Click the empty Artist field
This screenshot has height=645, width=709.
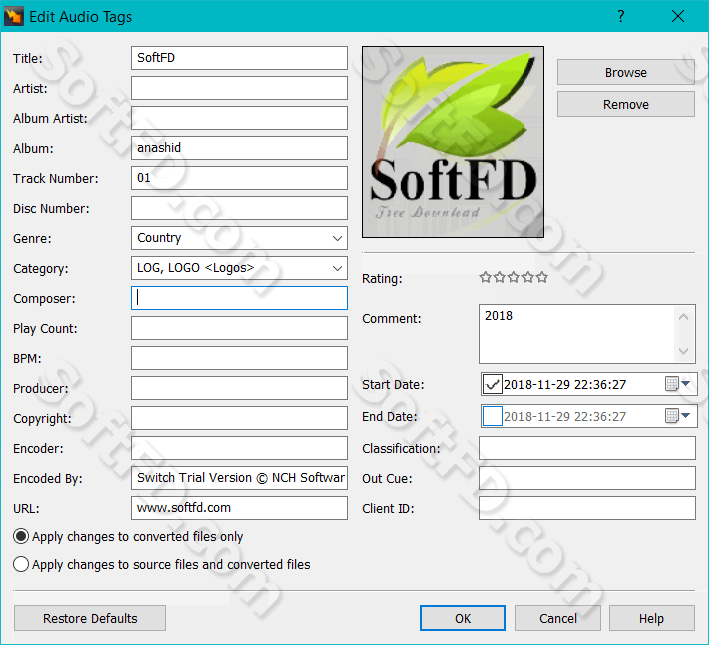click(239, 88)
